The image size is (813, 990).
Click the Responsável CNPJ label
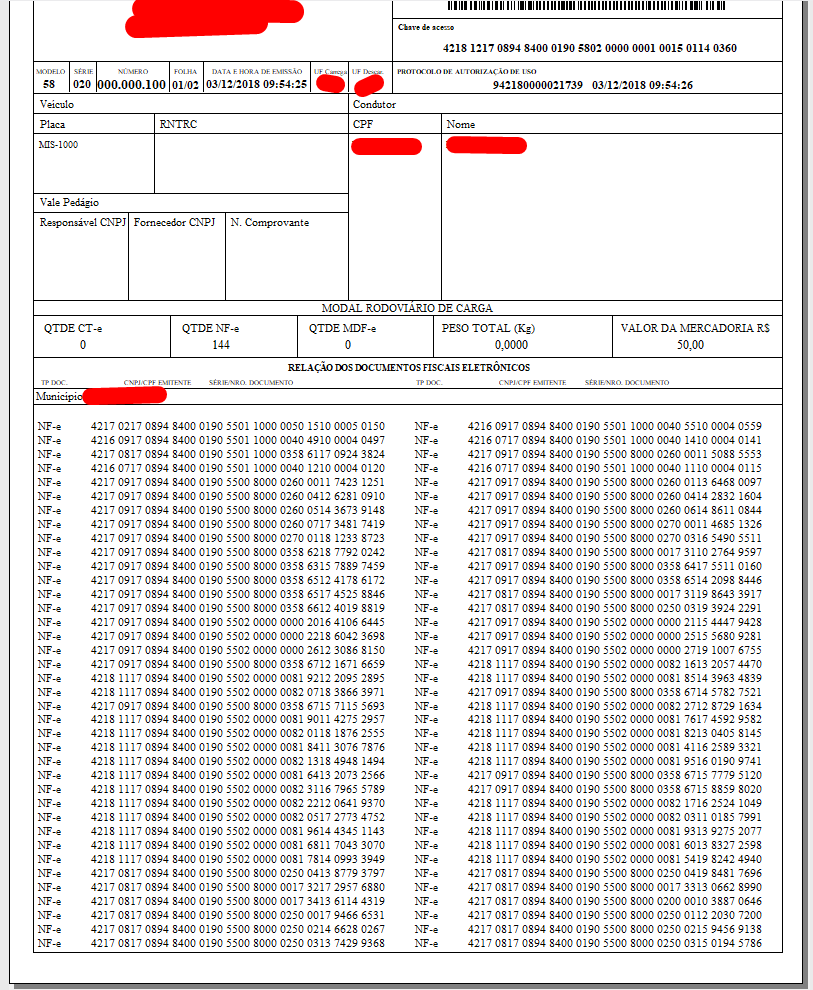83,222
